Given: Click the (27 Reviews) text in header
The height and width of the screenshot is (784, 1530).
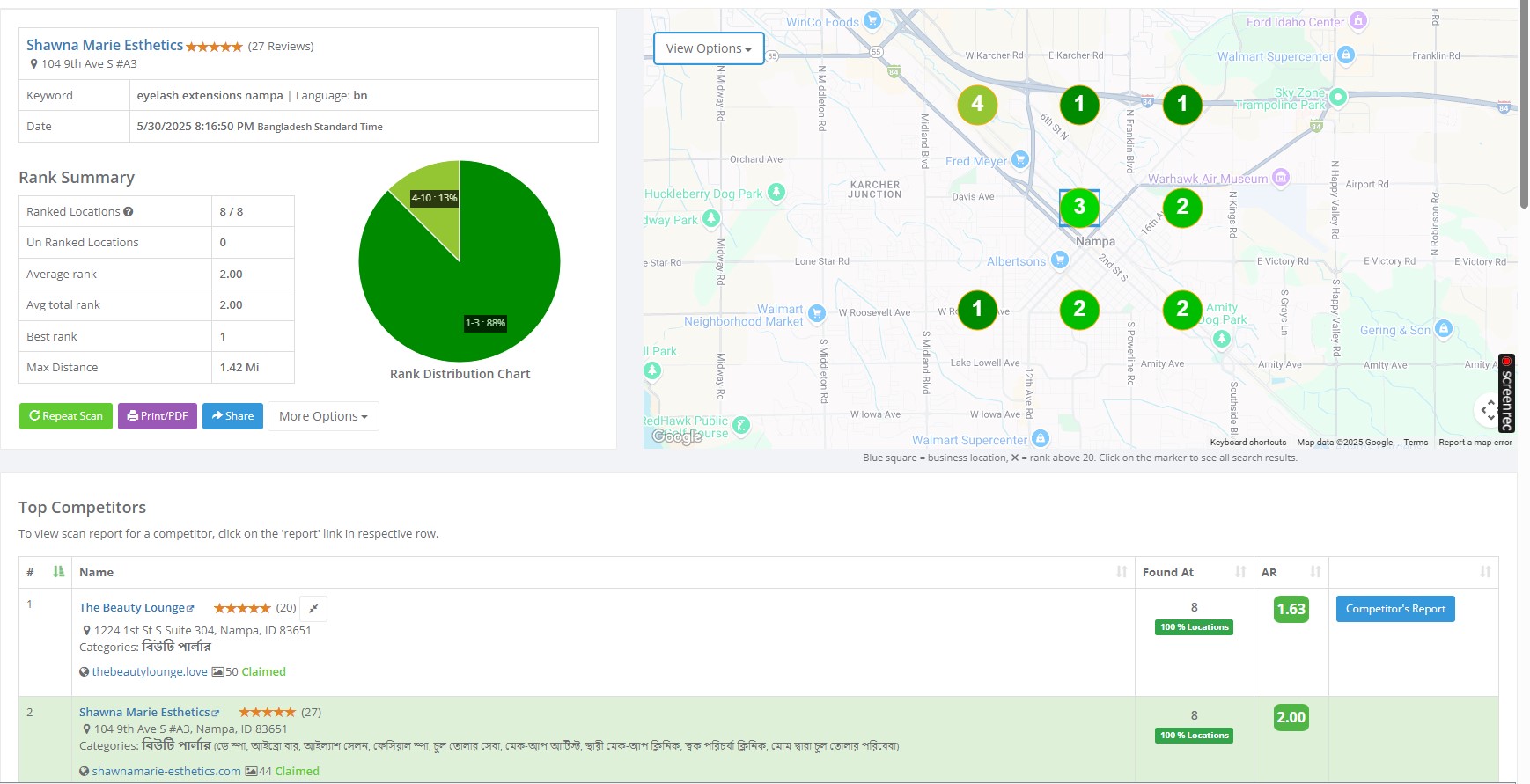Looking at the screenshot, I should pos(281,47).
